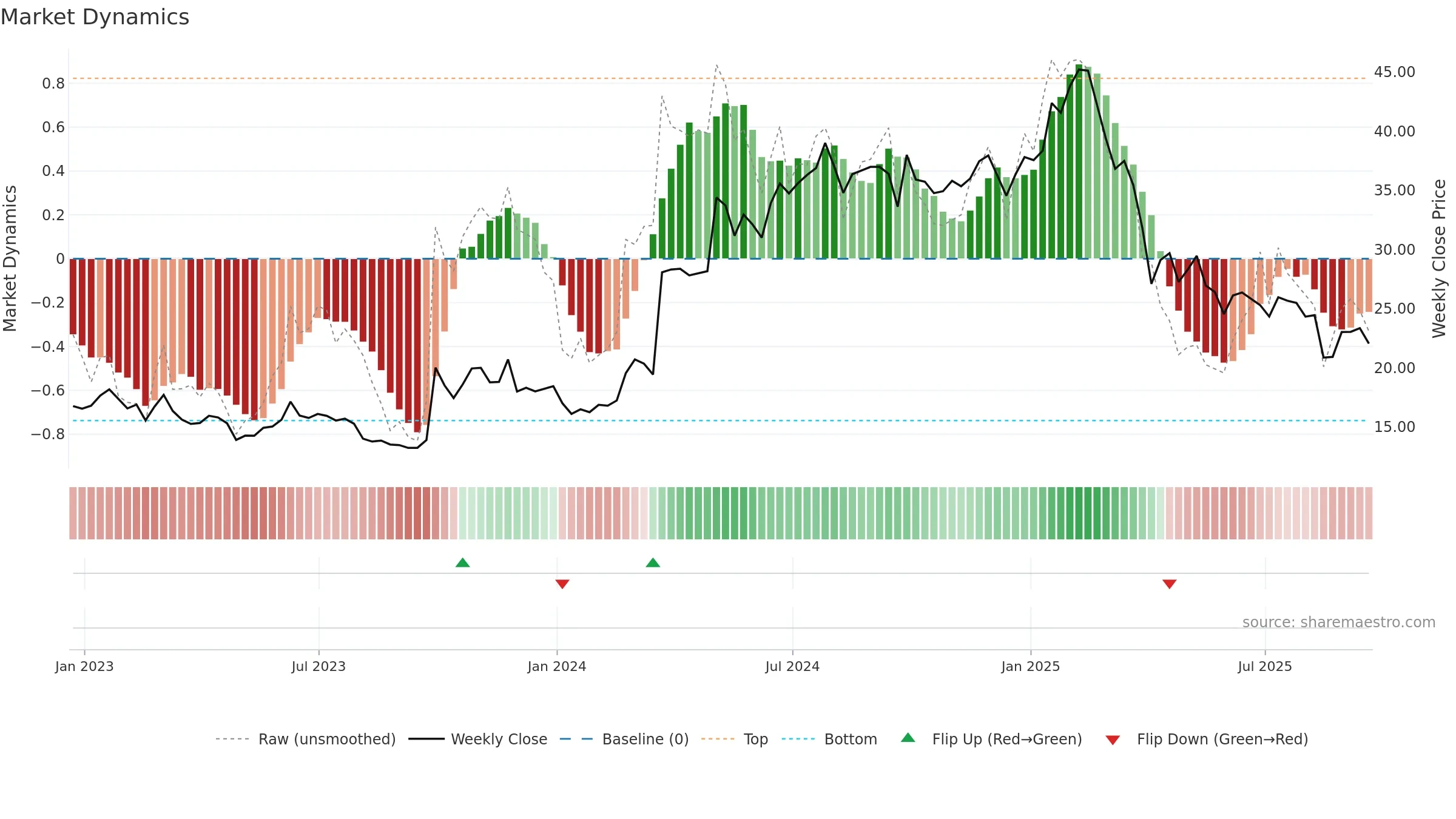This screenshot has width=1456, height=819.
Task: Click the first red heat-strip cell at January 2023
Action: click(x=73, y=513)
